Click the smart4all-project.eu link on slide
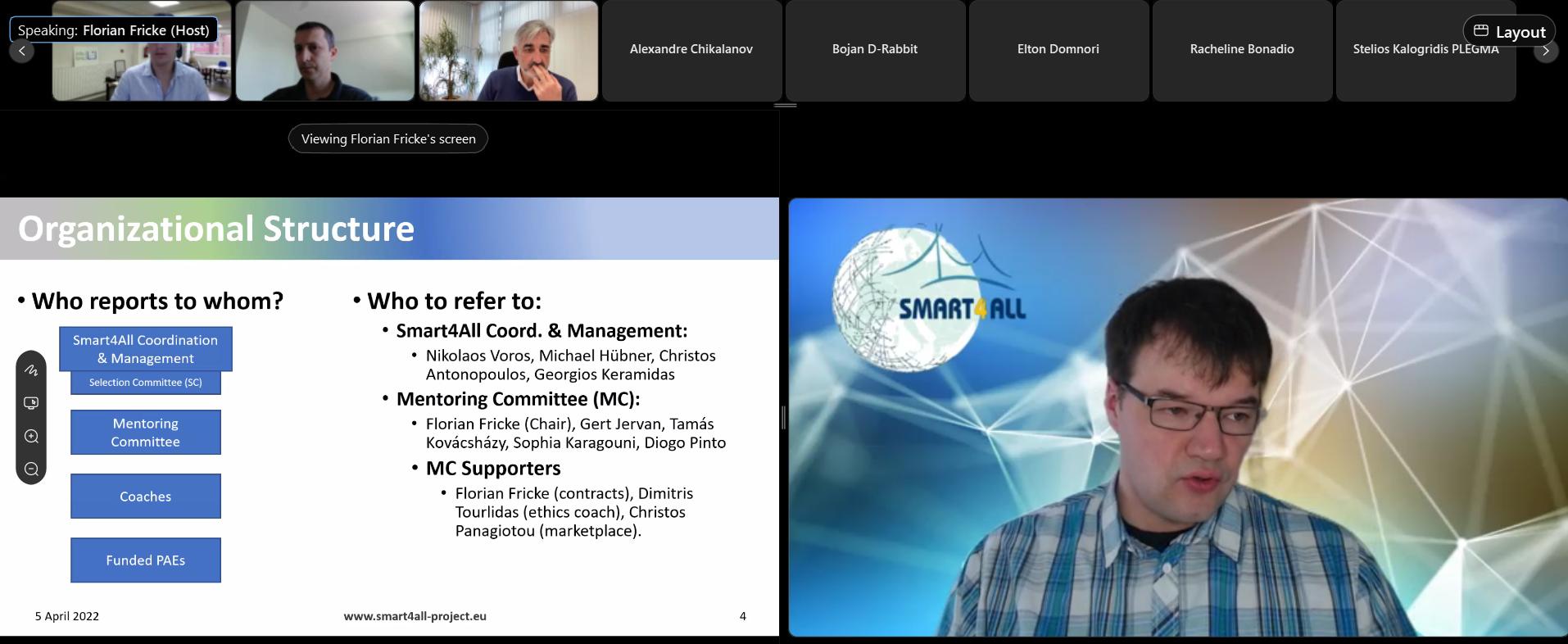The height and width of the screenshot is (644, 1568). [x=415, y=616]
